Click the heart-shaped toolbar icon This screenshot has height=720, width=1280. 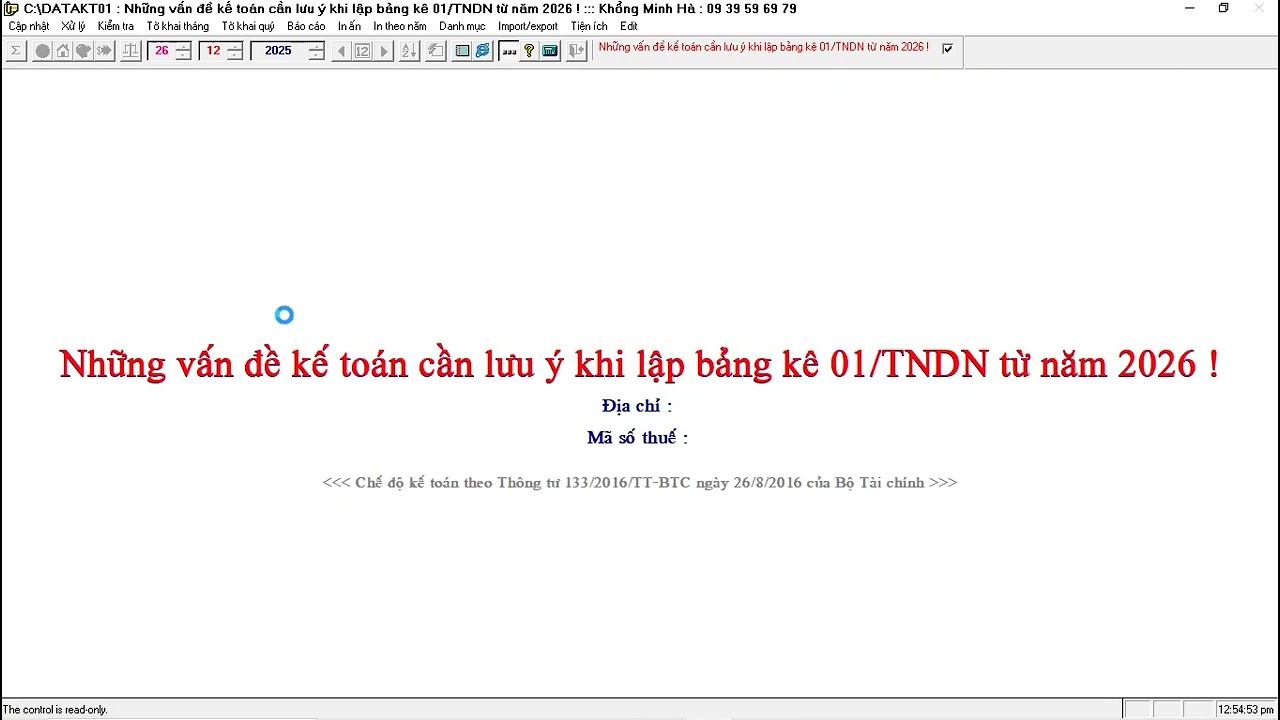pos(83,50)
